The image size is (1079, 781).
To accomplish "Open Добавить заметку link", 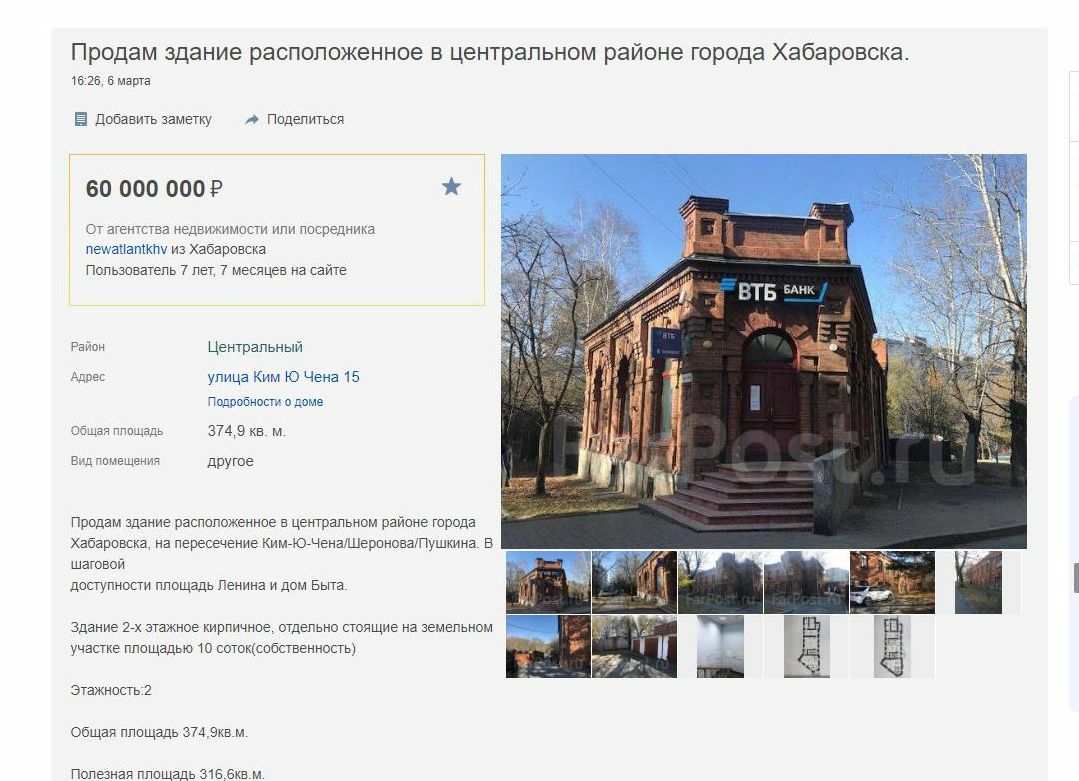I will coord(153,119).
